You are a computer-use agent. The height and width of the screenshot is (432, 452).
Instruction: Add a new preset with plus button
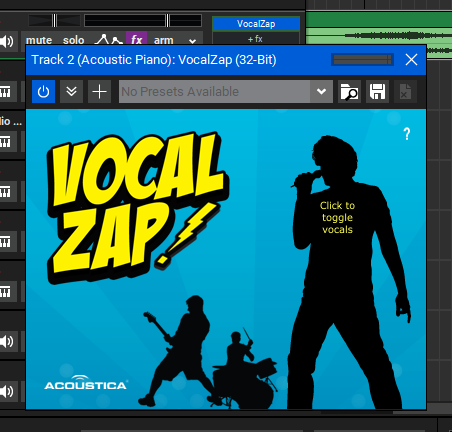coord(99,92)
